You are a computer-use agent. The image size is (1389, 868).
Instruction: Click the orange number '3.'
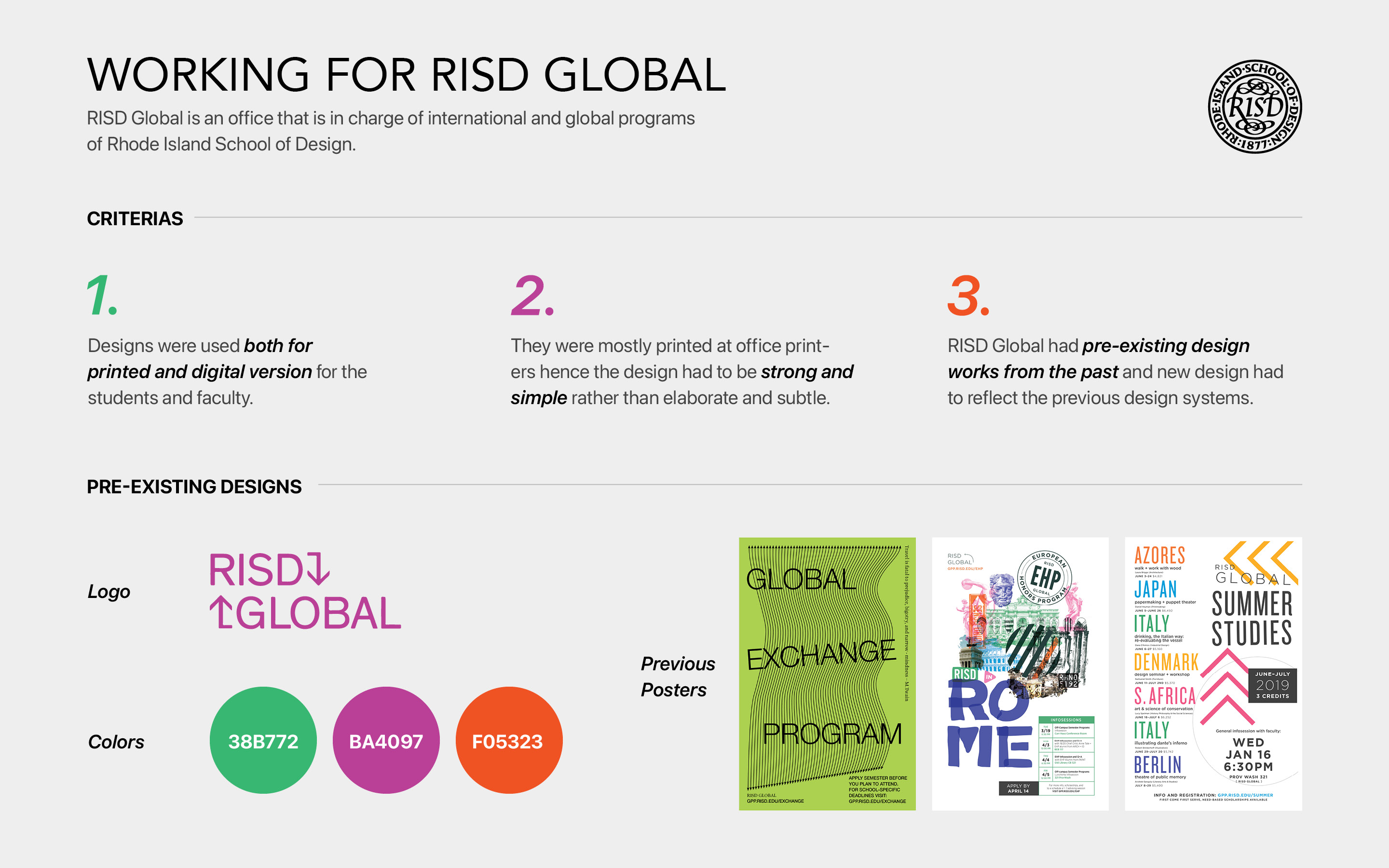tap(969, 296)
